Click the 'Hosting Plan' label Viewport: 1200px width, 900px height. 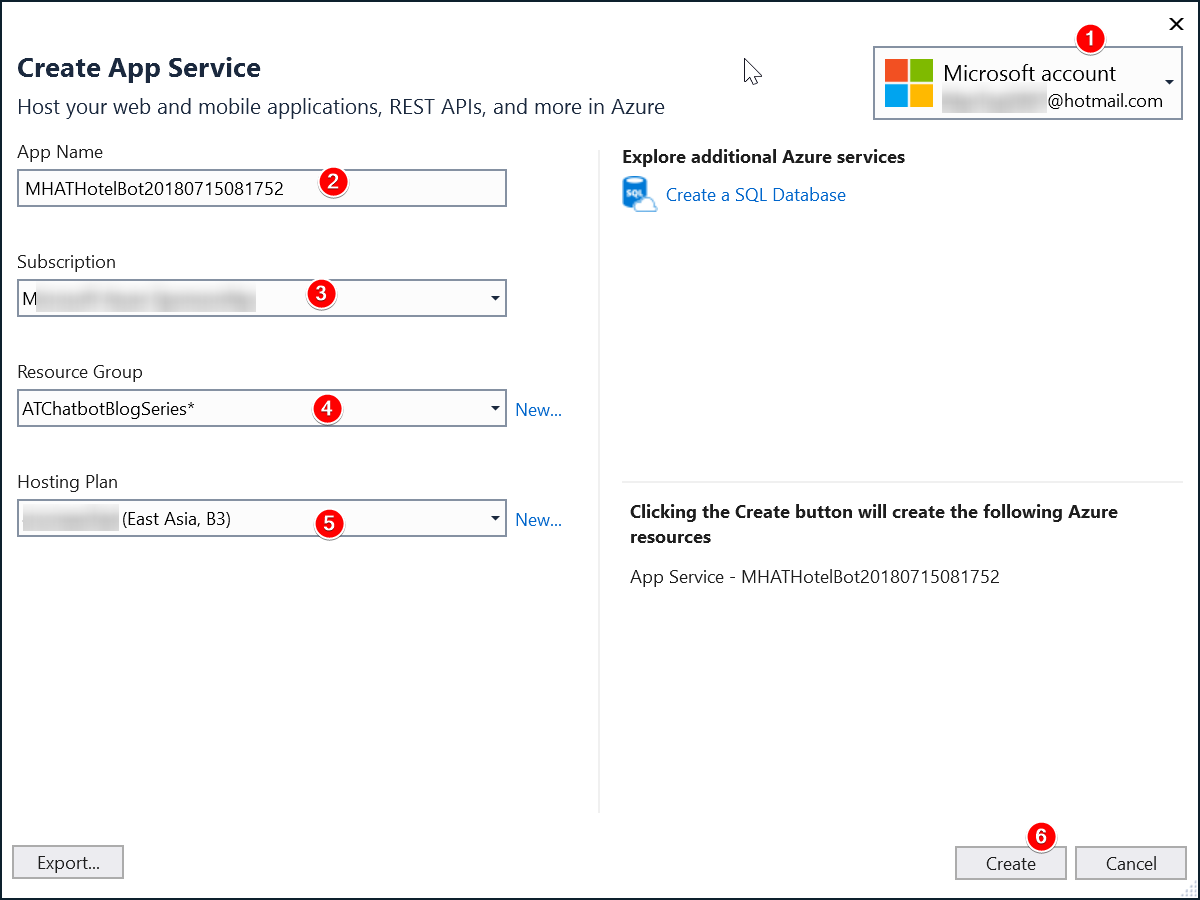[x=68, y=482]
